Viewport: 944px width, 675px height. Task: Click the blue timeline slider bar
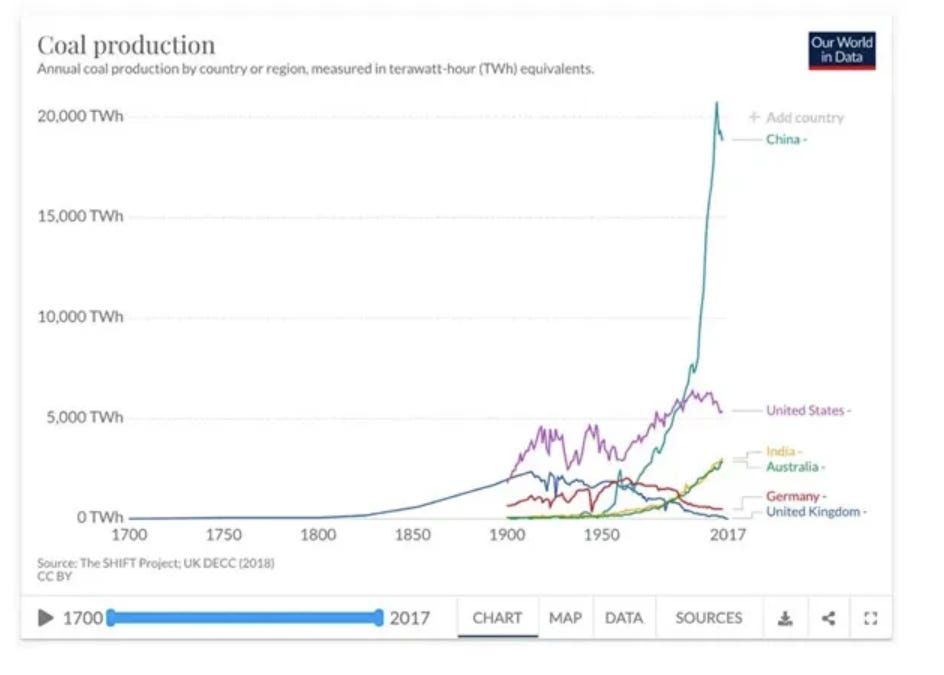(x=244, y=618)
